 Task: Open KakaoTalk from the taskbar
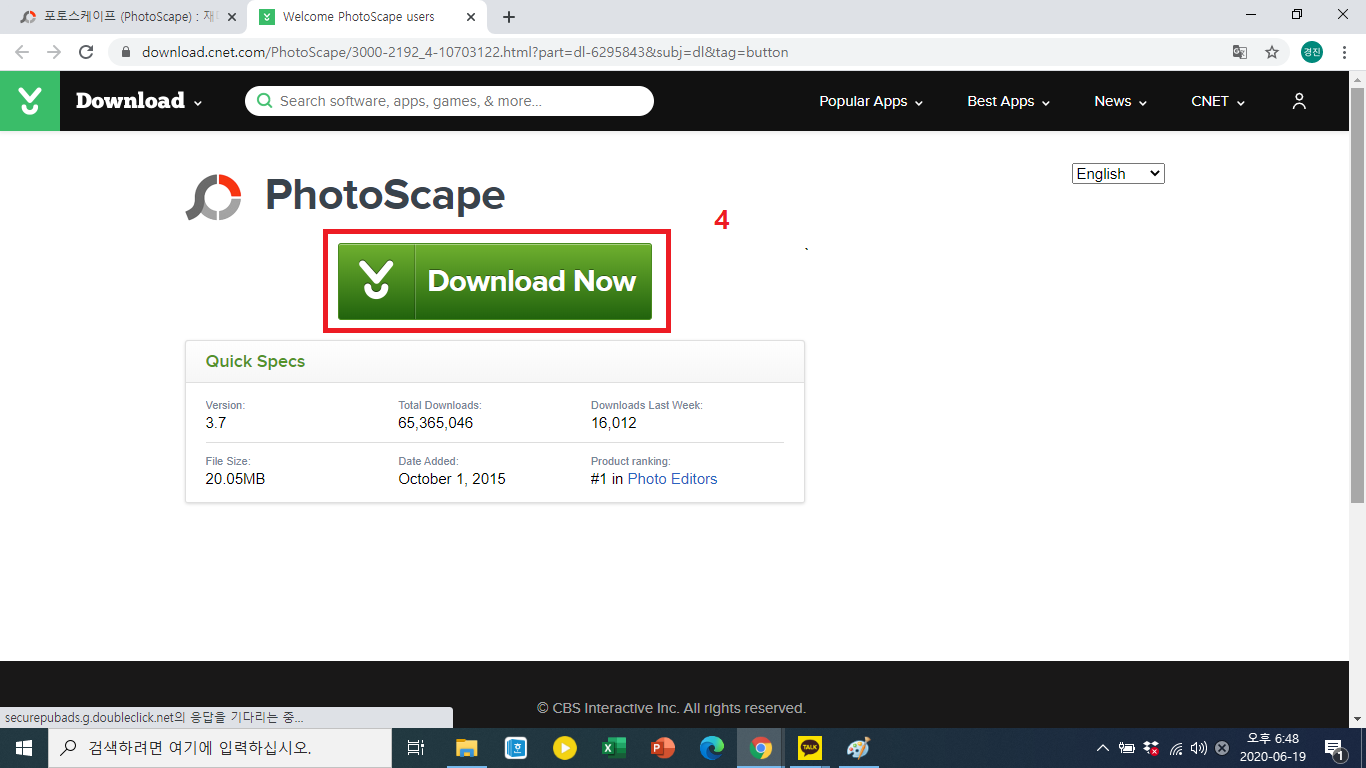point(810,748)
